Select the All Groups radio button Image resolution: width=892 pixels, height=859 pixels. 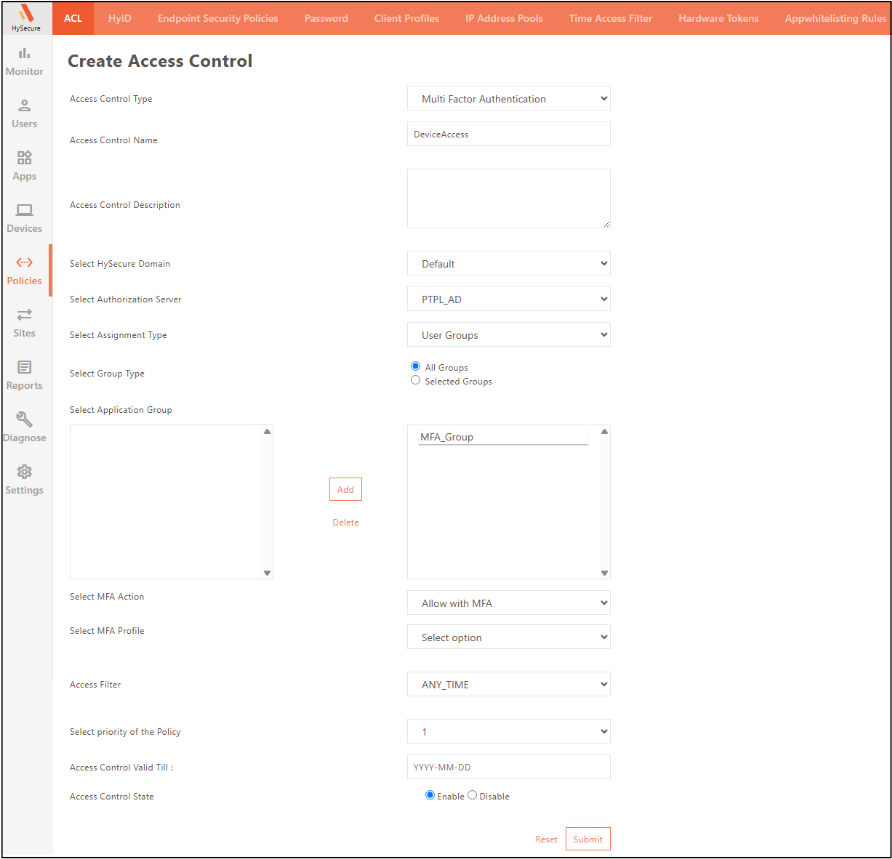point(416,367)
